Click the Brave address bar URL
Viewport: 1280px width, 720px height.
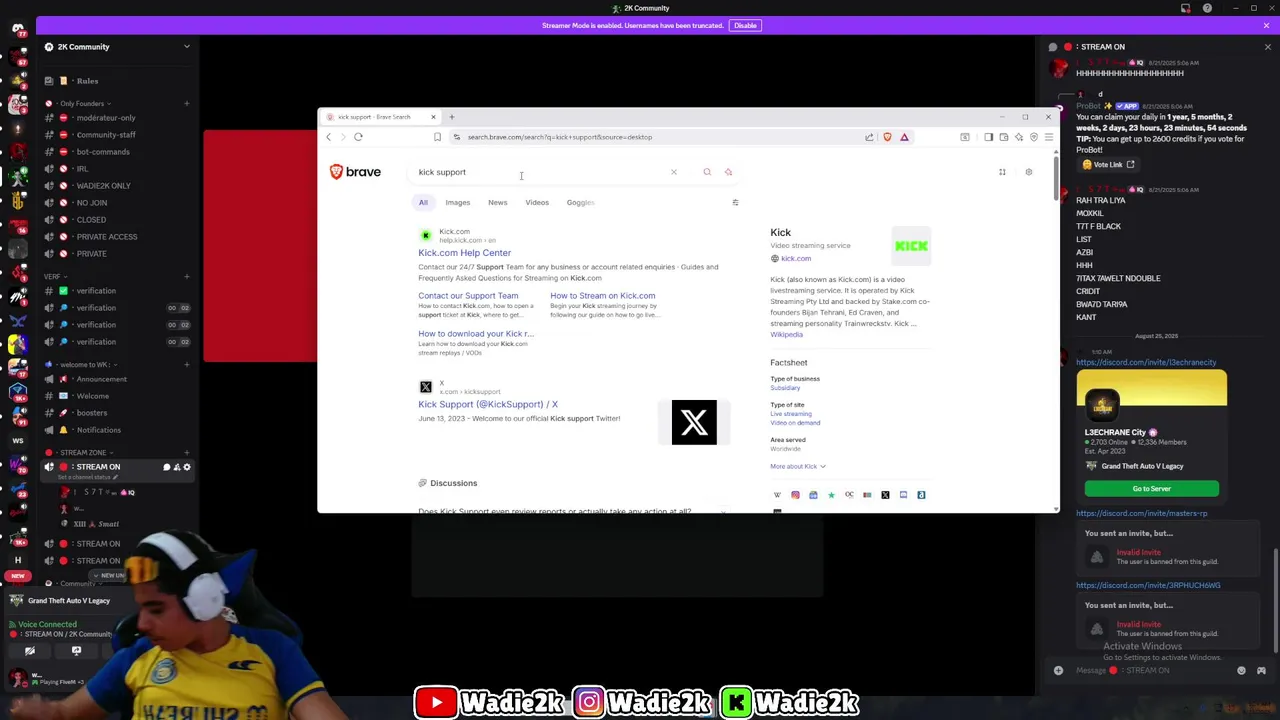[x=559, y=137]
